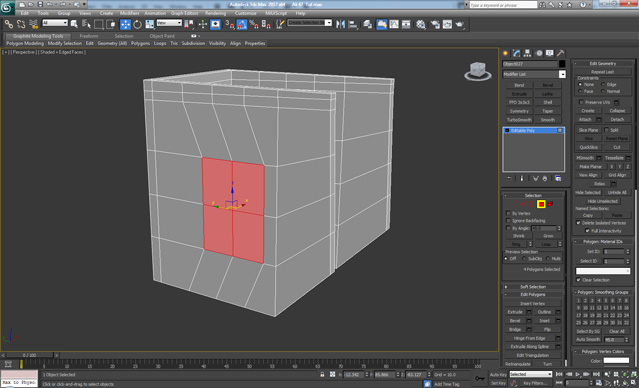Image resolution: width=639 pixels, height=388 pixels.
Task: Uncheck Delete Isolated Vertices
Action: [x=578, y=223]
